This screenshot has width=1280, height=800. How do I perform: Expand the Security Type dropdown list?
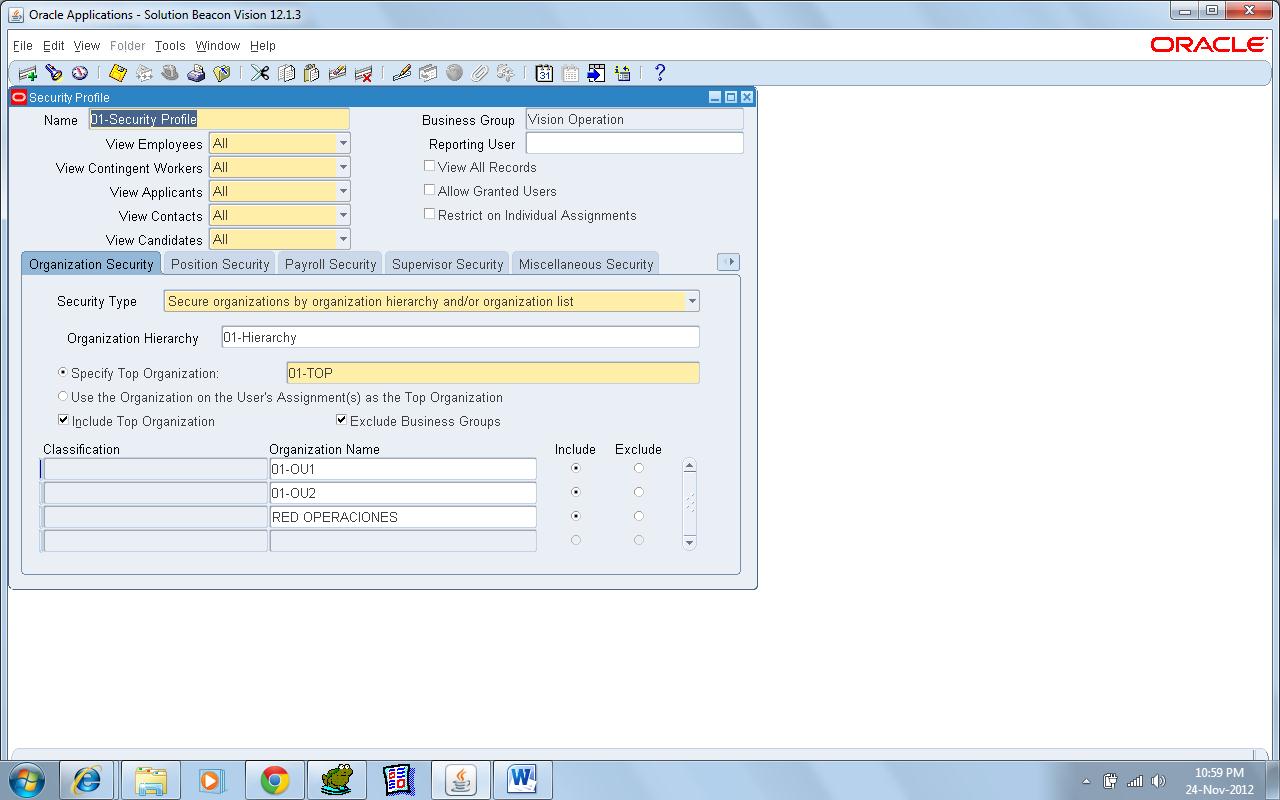691,300
